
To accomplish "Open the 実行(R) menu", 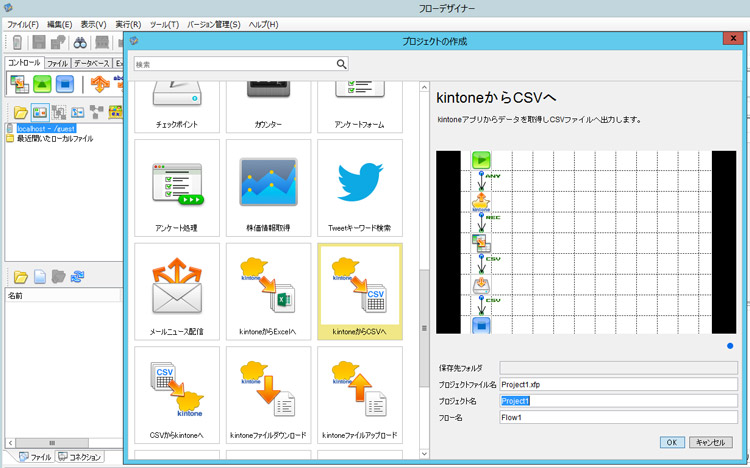I will click(x=128, y=24).
